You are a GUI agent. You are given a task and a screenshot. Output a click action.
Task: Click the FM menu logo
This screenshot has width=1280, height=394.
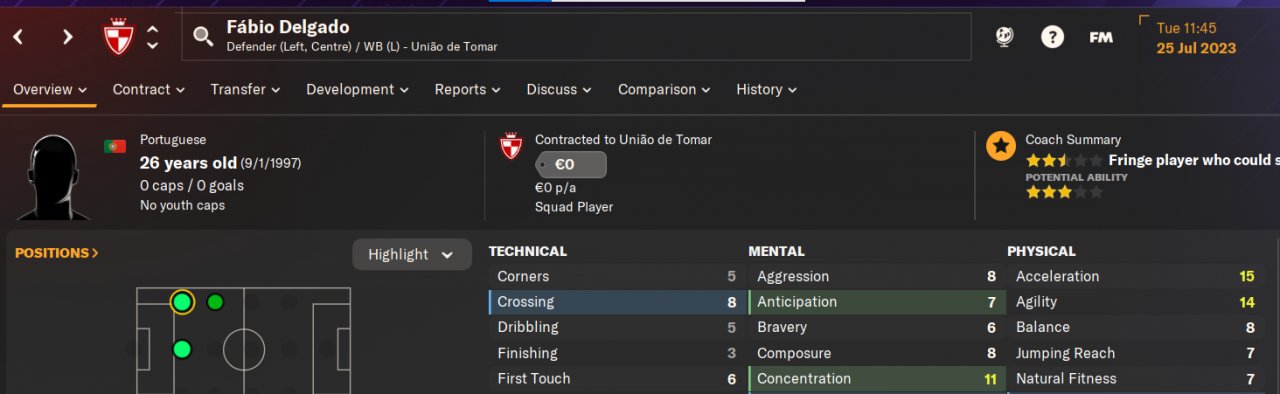pos(1101,37)
